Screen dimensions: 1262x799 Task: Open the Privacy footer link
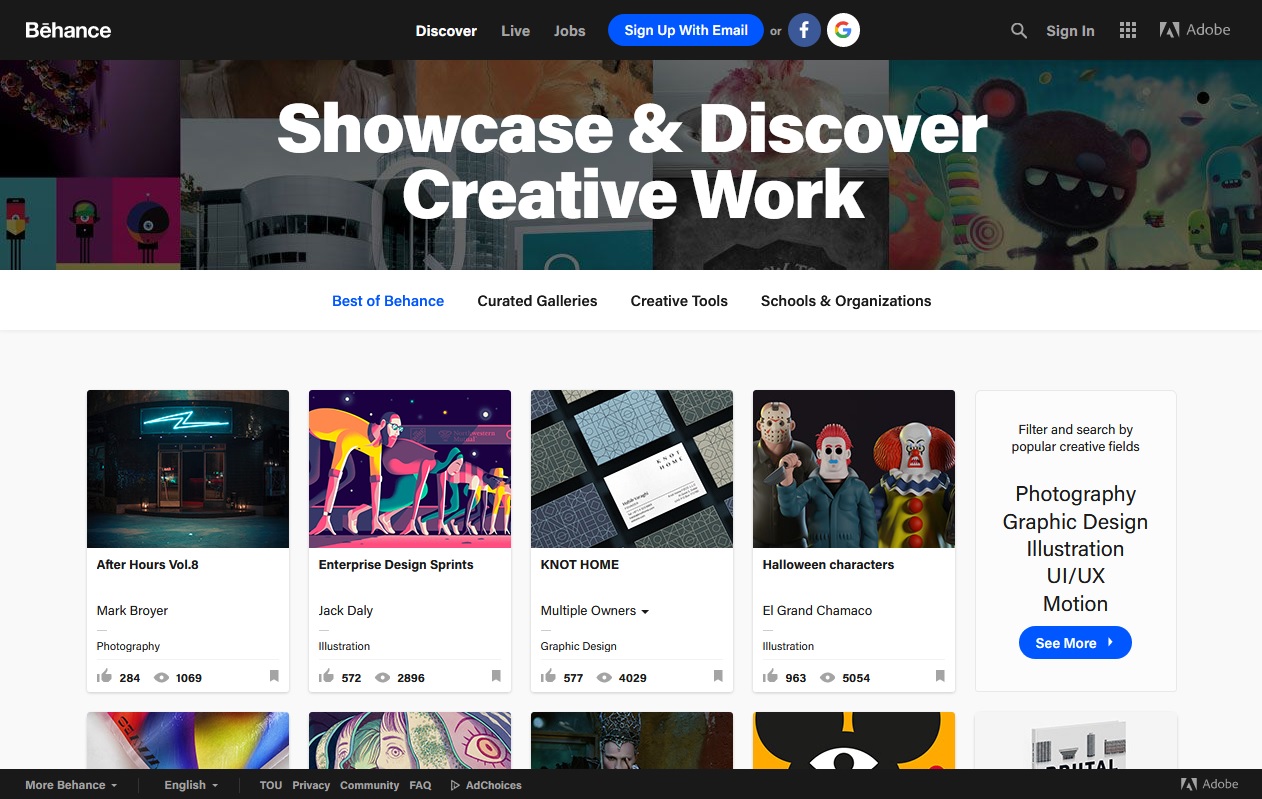[311, 785]
